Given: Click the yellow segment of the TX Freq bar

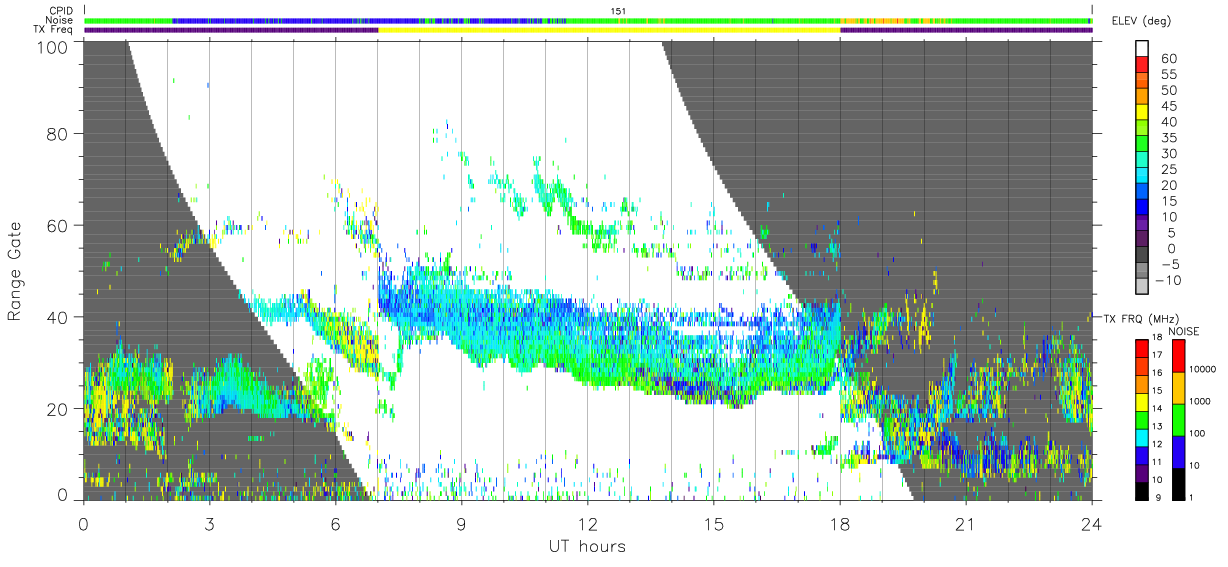Looking at the screenshot, I should [x=609, y=30].
